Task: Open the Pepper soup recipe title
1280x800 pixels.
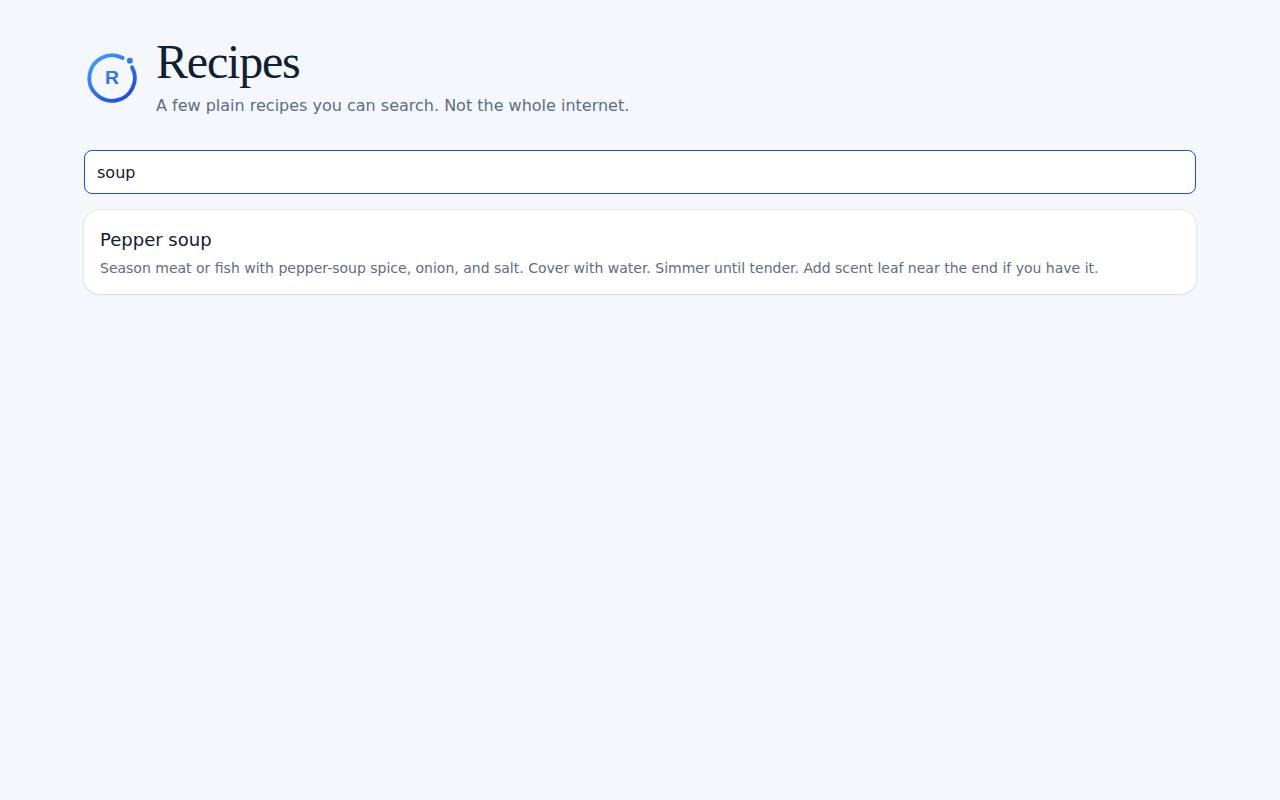Action: point(156,240)
